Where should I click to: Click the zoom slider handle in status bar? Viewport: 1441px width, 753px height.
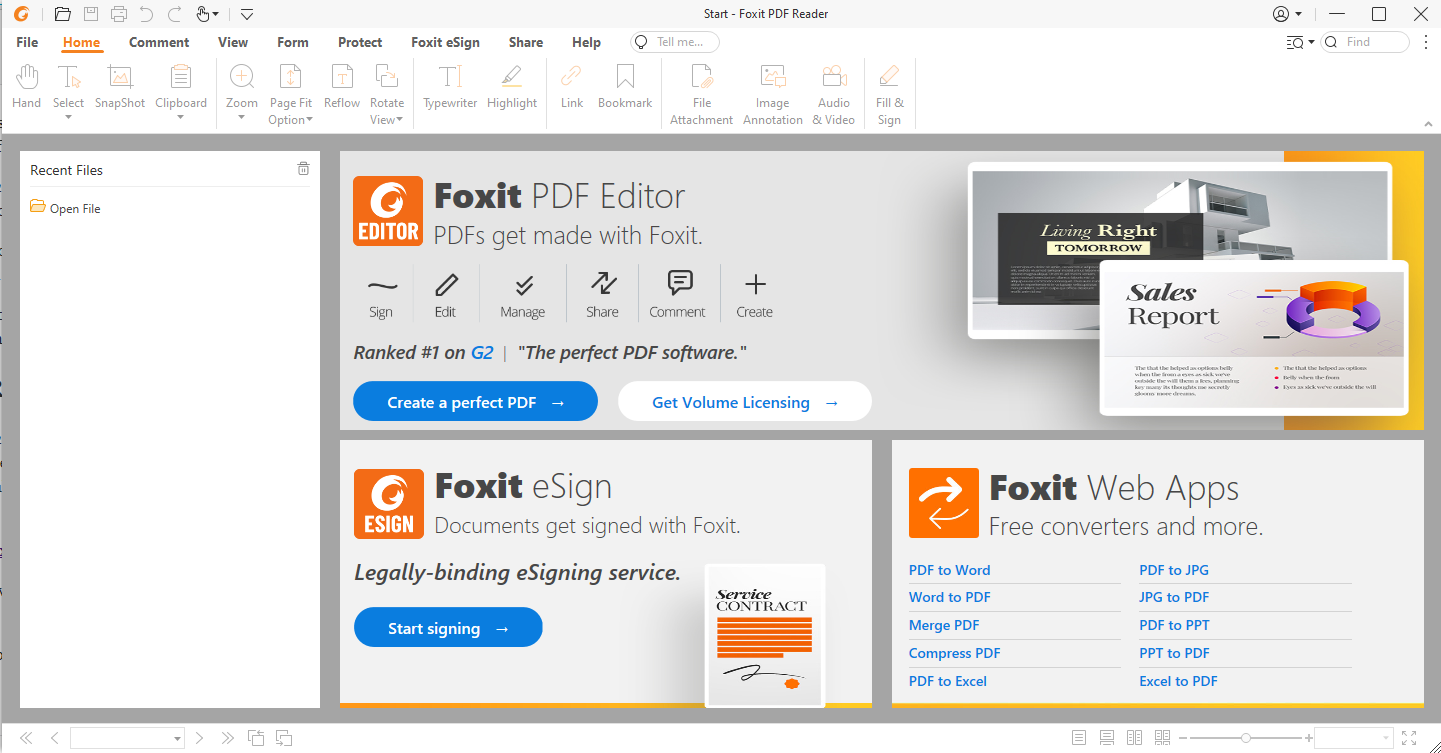[1245, 738]
